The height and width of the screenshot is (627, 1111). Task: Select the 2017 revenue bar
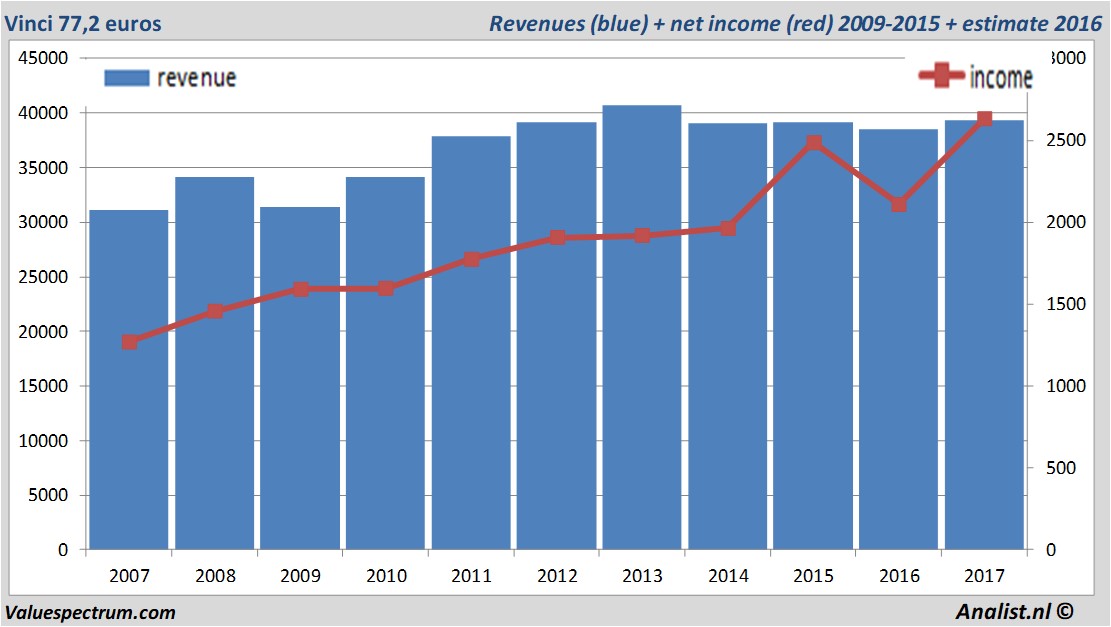[984, 335]
